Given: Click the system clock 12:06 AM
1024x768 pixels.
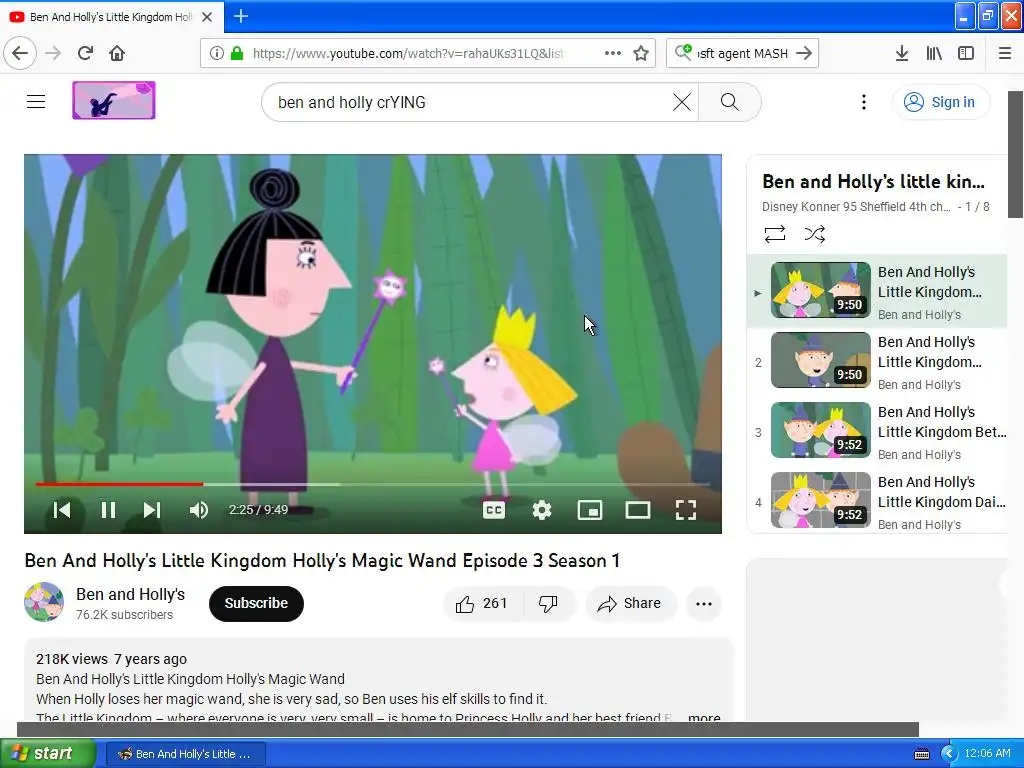Looking at the screenshot, I should 987,753.
